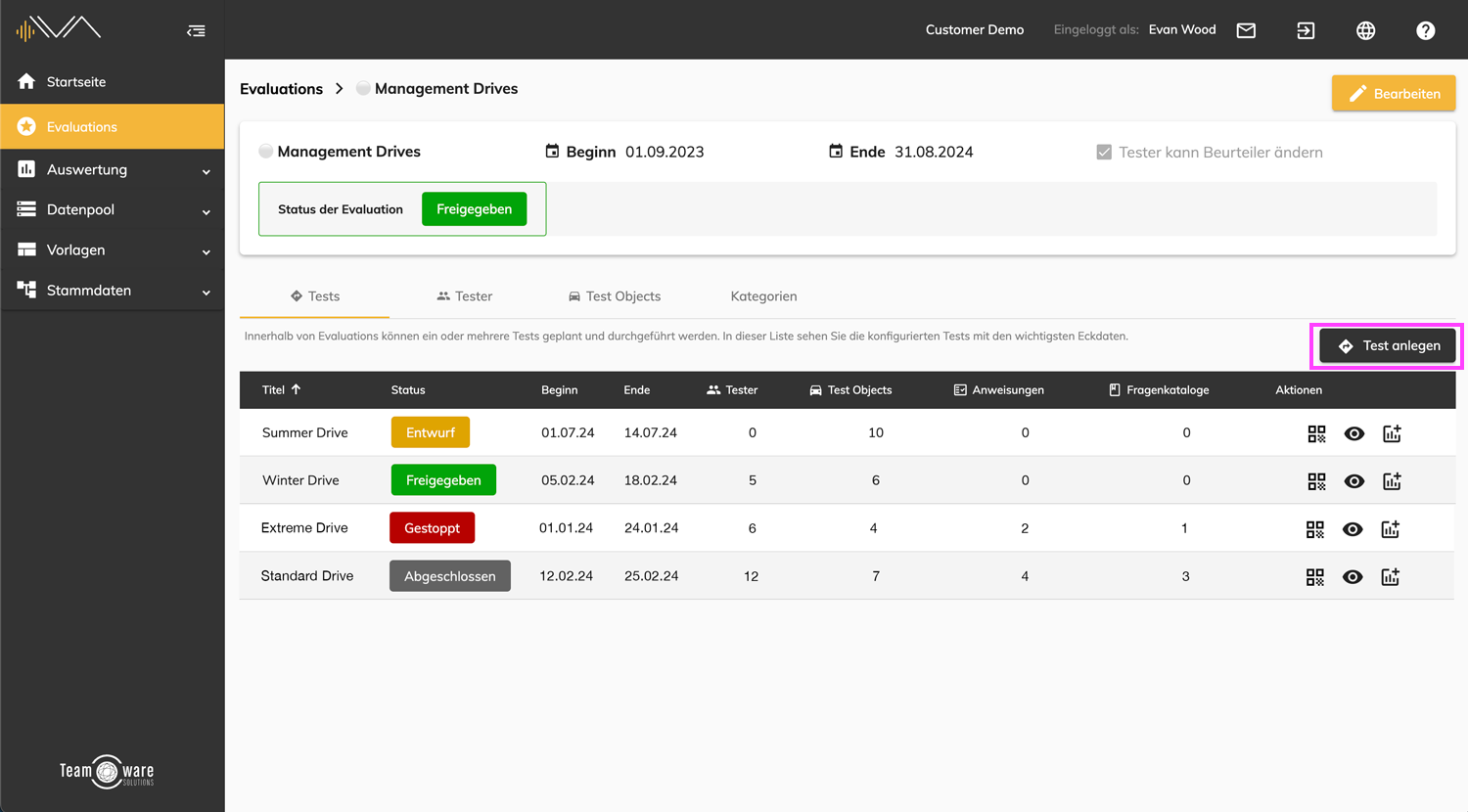The image size is (1468, 812).
Task: Click the Gestoppt status badge
Action: [x=432, y=528]
